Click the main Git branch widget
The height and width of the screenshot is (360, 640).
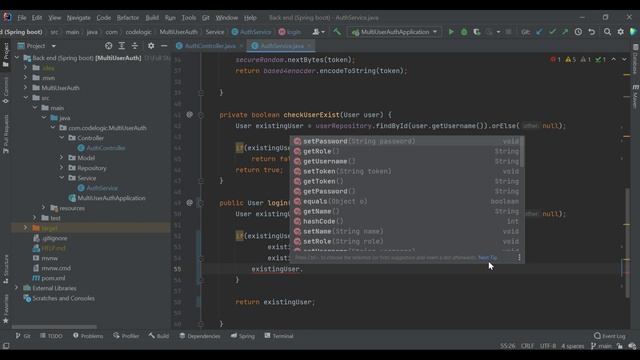tap(602, 346)
